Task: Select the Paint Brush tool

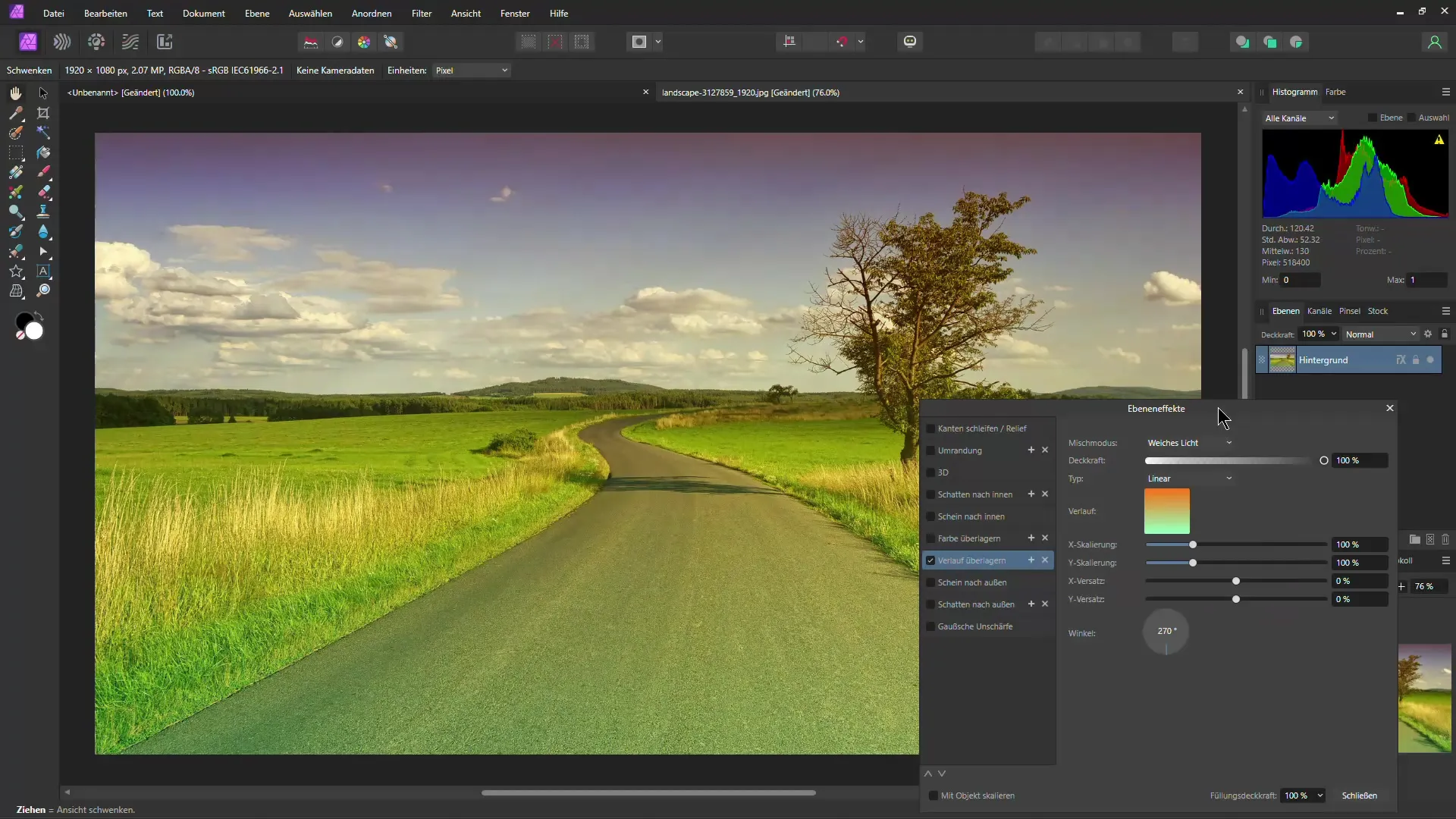Action: pos(43,172)
